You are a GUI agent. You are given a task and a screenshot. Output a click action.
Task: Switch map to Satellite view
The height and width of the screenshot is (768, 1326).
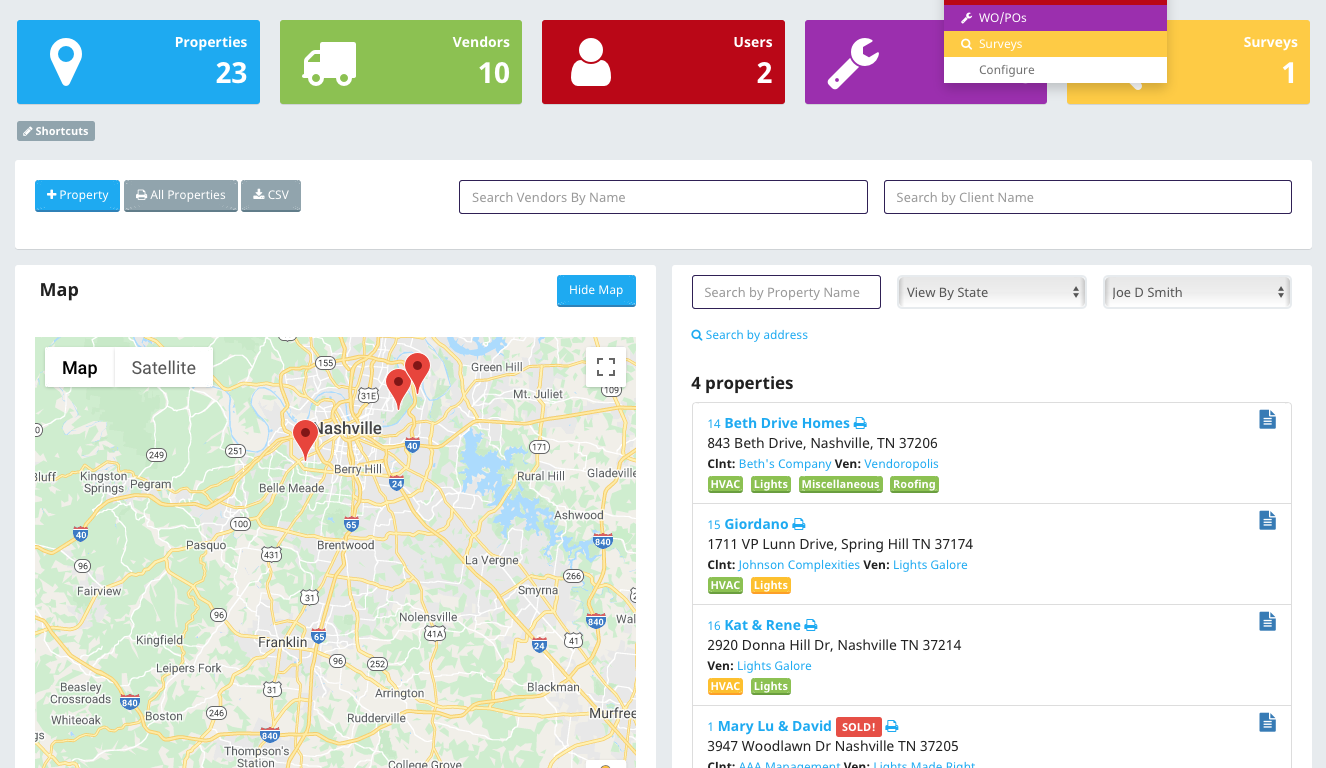pos(164,368)
